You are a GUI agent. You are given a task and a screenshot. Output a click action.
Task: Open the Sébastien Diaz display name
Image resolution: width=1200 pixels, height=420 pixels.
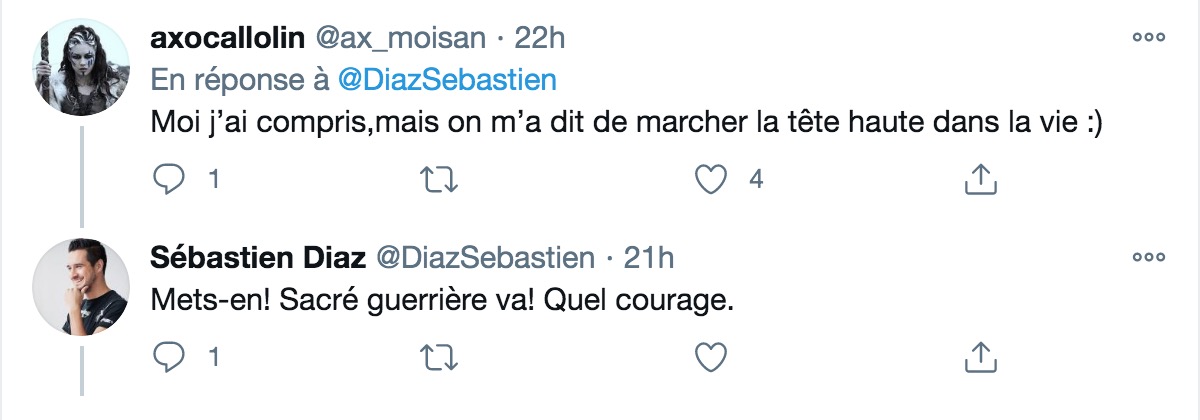click(256, 257)
